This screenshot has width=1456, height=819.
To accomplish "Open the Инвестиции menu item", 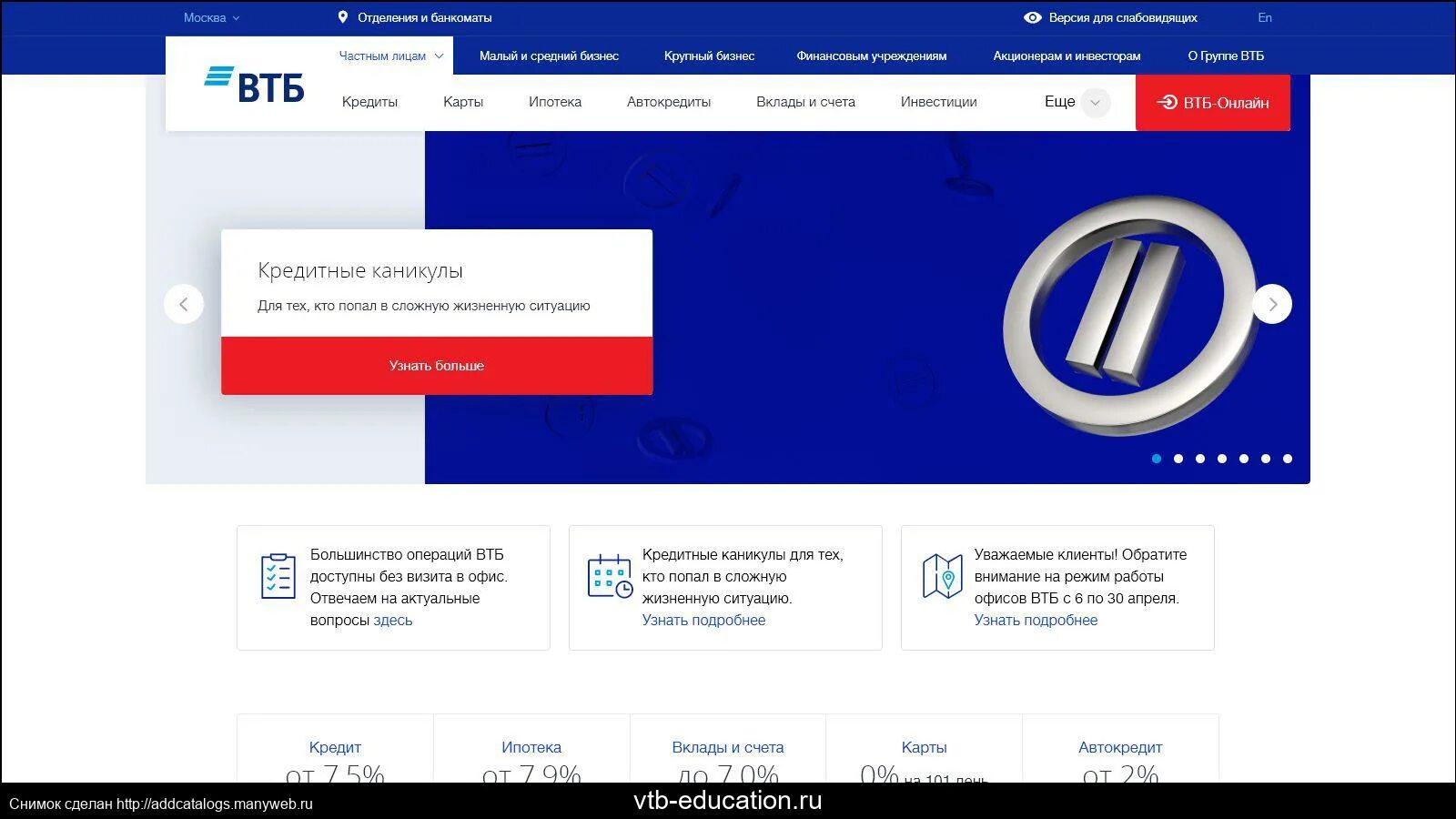I will point(939,102).
